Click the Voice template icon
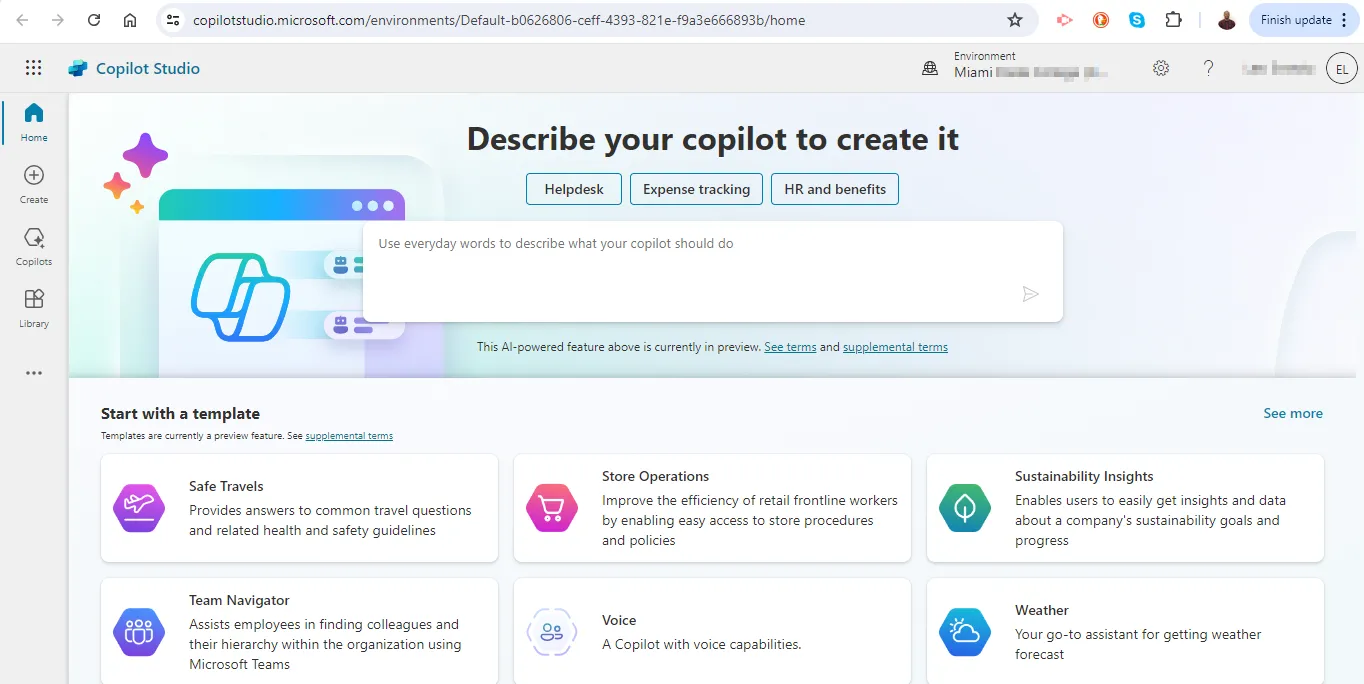 point(551,632)
